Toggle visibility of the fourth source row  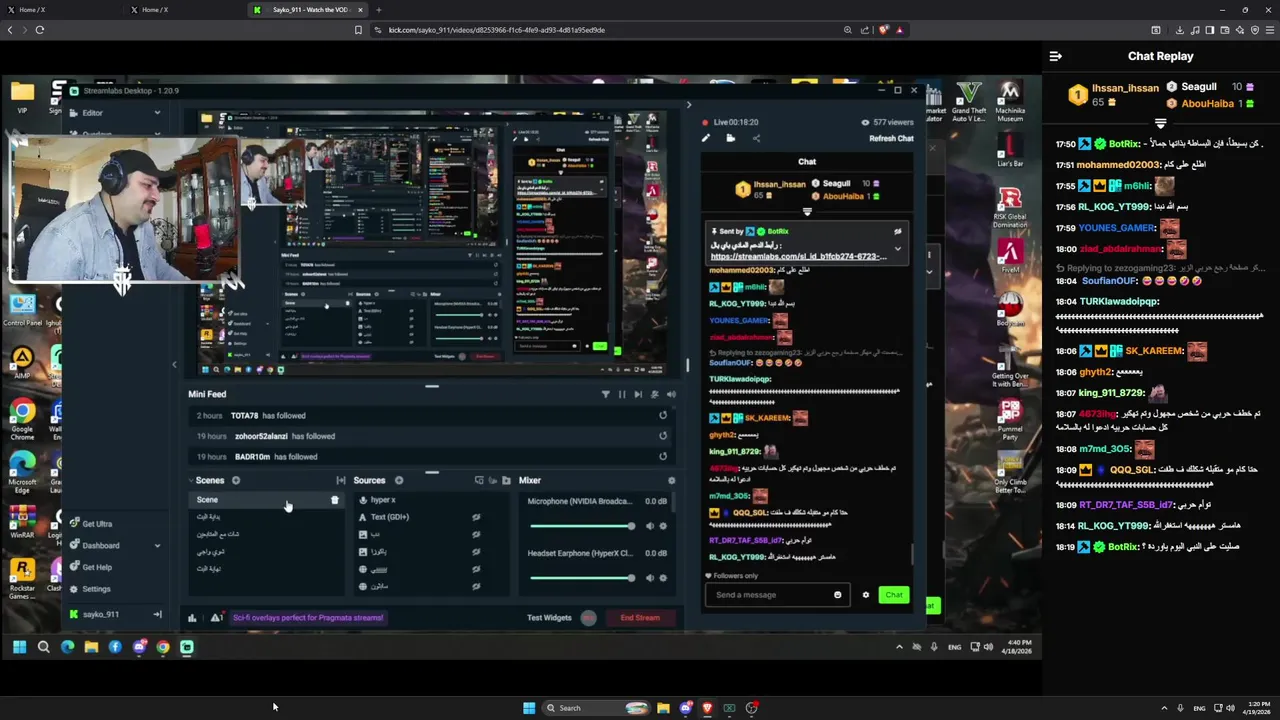click(x=476, y=551)
